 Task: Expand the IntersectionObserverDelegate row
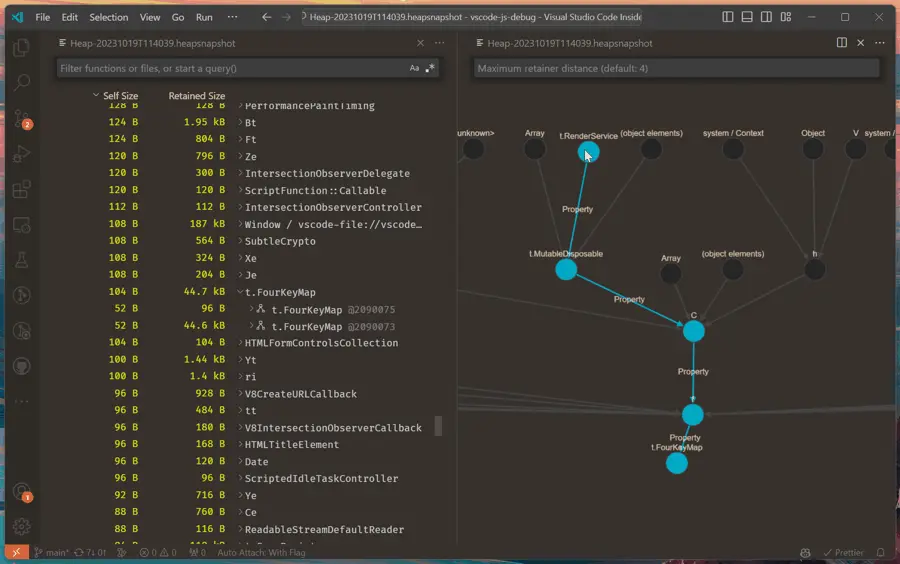[x=240, y=173]
